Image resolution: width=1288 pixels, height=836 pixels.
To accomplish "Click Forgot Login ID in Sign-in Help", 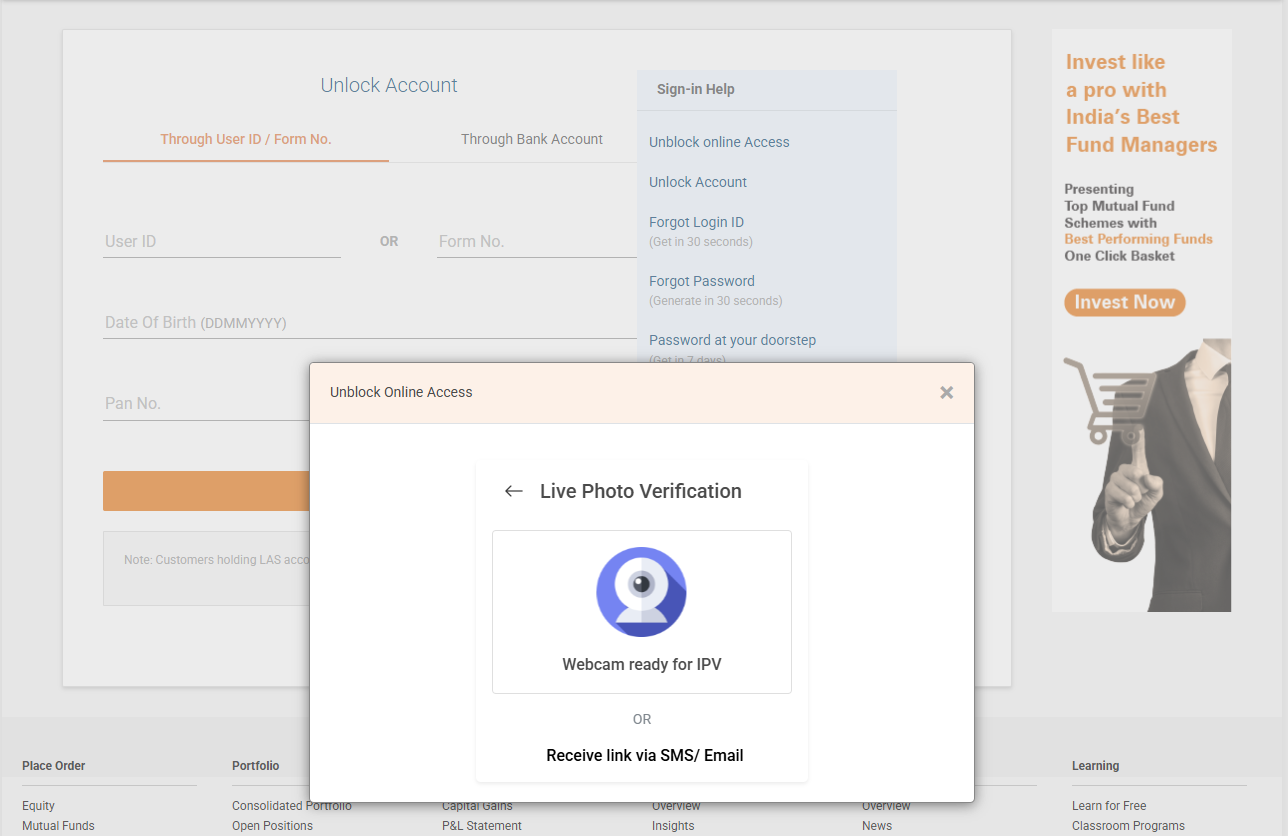I will [696, 222].
